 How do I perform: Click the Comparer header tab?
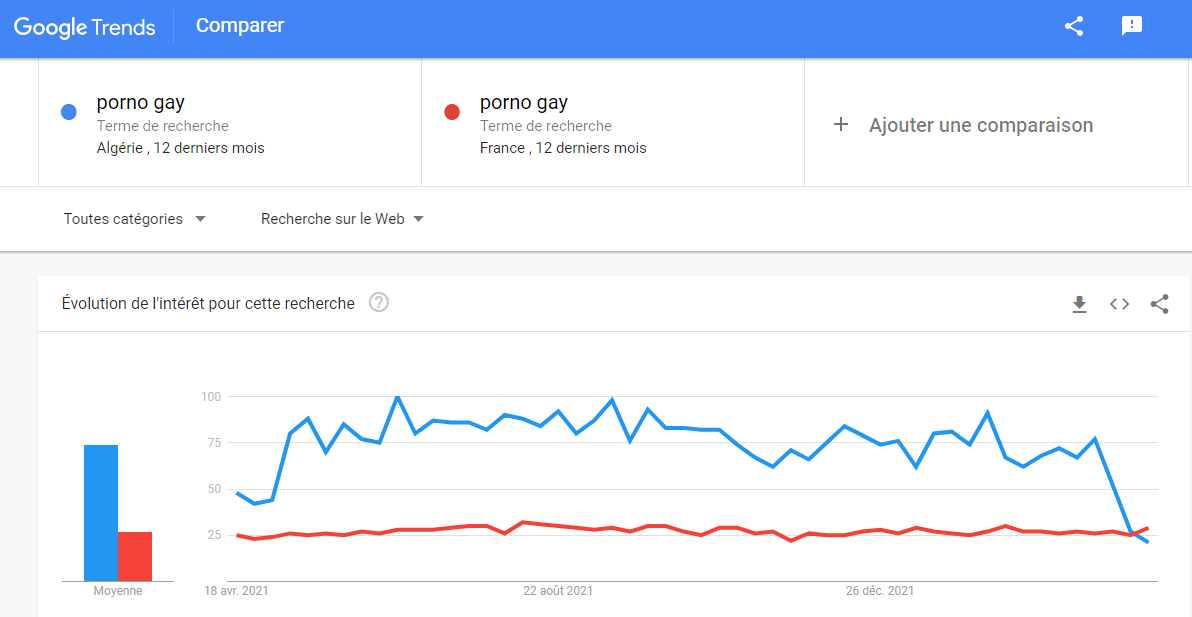click(239, 26)
